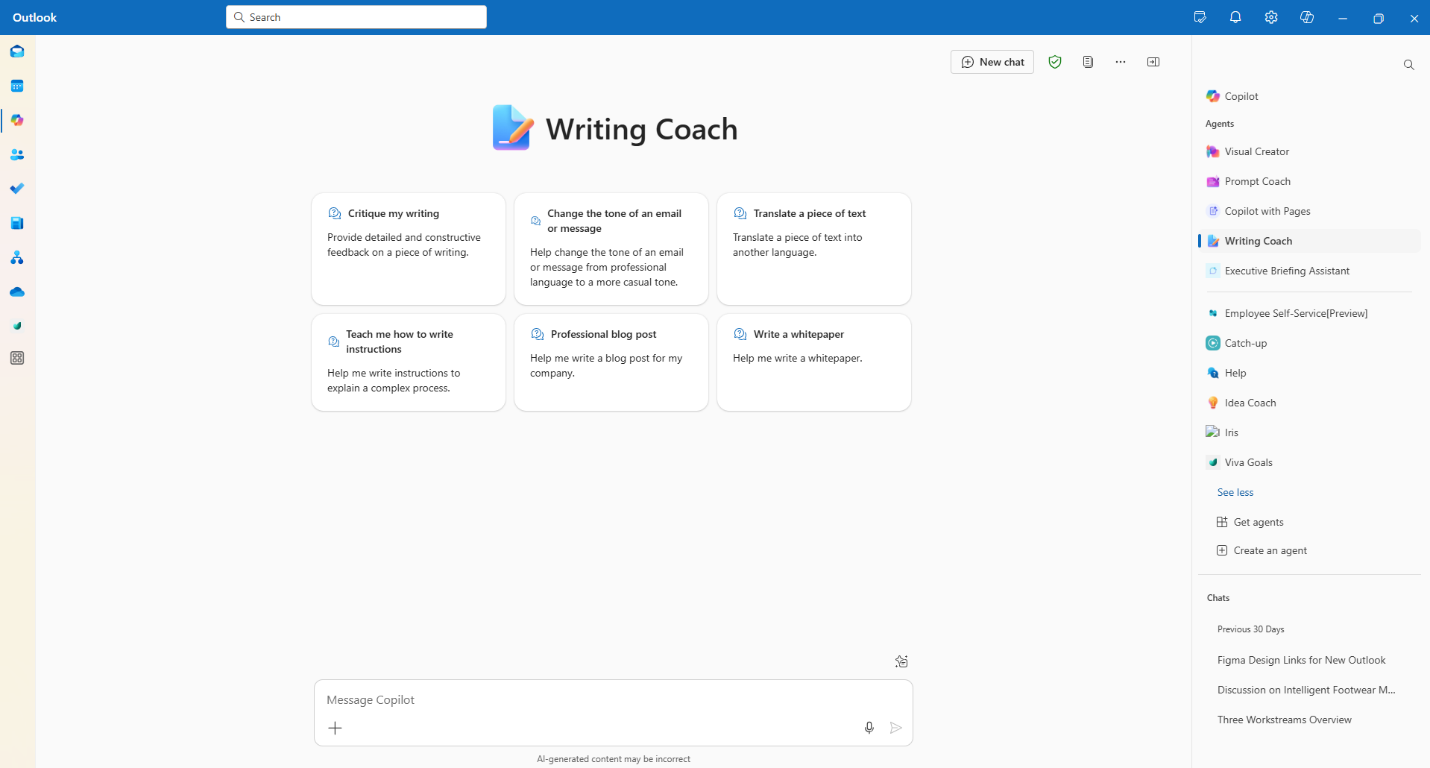
Task: Collapse agents list with See less
Action: coord(1235,493)
